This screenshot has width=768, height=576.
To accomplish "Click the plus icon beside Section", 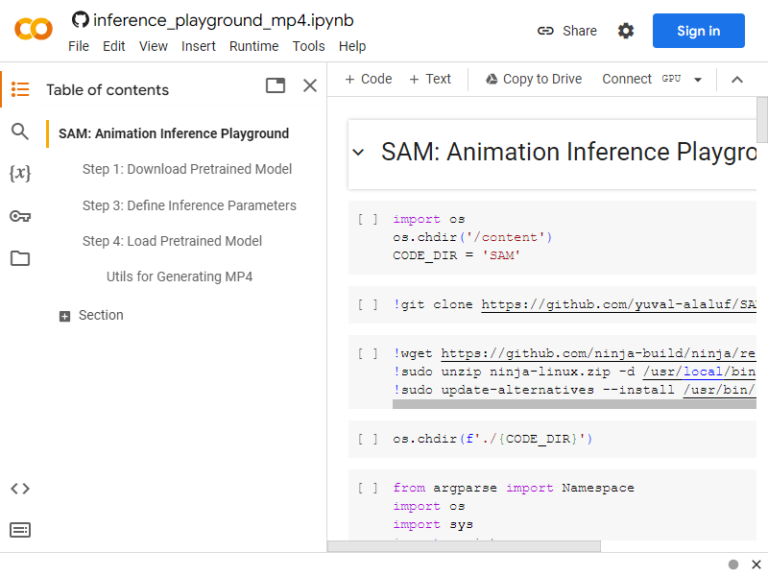I will pyautogui.click(x=65, y=316).
